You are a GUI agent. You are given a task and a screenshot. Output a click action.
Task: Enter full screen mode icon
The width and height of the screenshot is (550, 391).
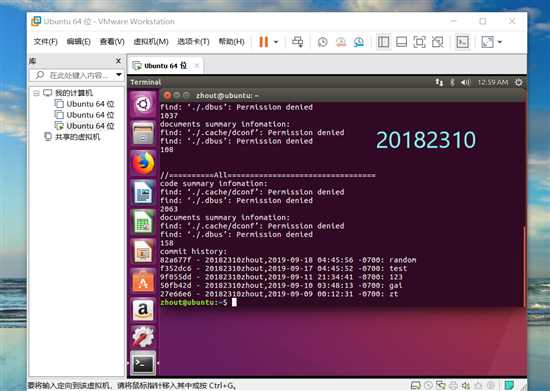coord(420,42)
